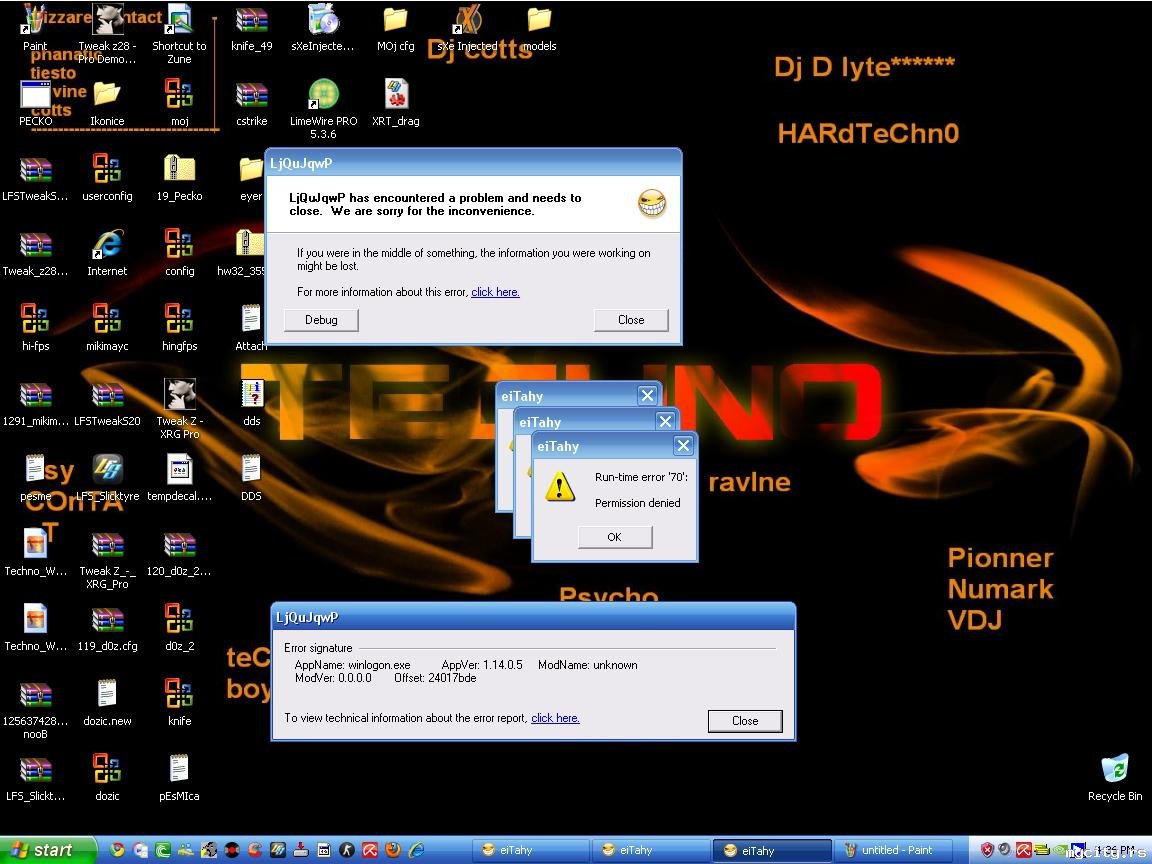Image resolution: width=1152 pixels, height=864 pixels.
Task: Open the MOj cfg folder
Action: coord(395,28)
